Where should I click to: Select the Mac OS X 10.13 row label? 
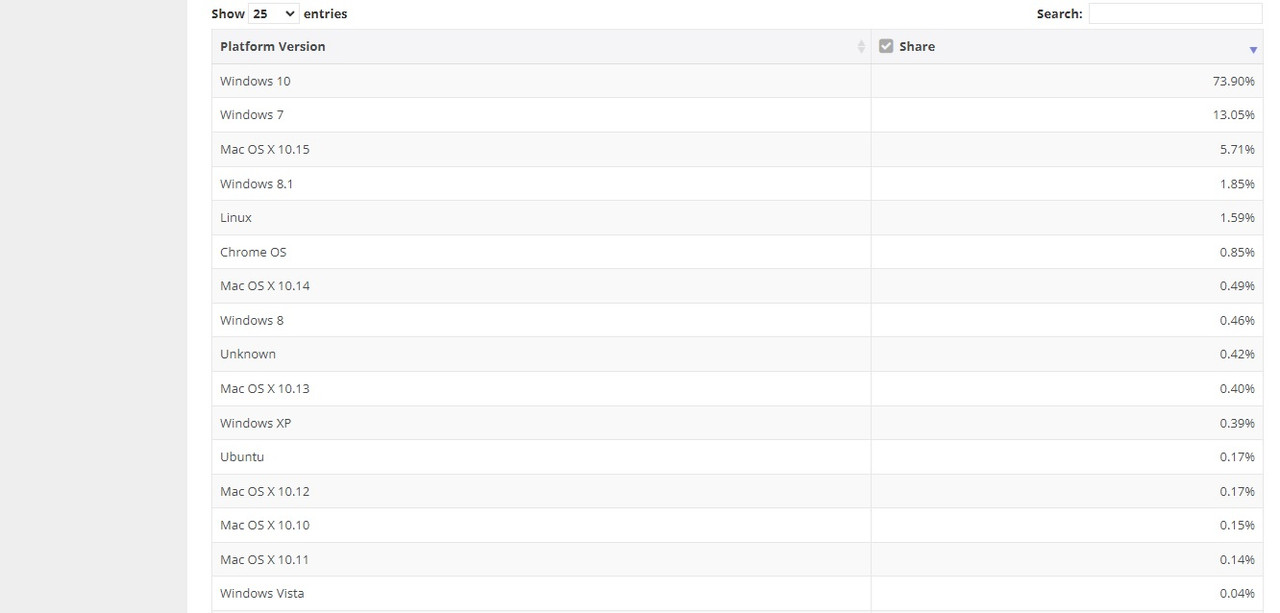pyautogui.click(x=265, y=389)
